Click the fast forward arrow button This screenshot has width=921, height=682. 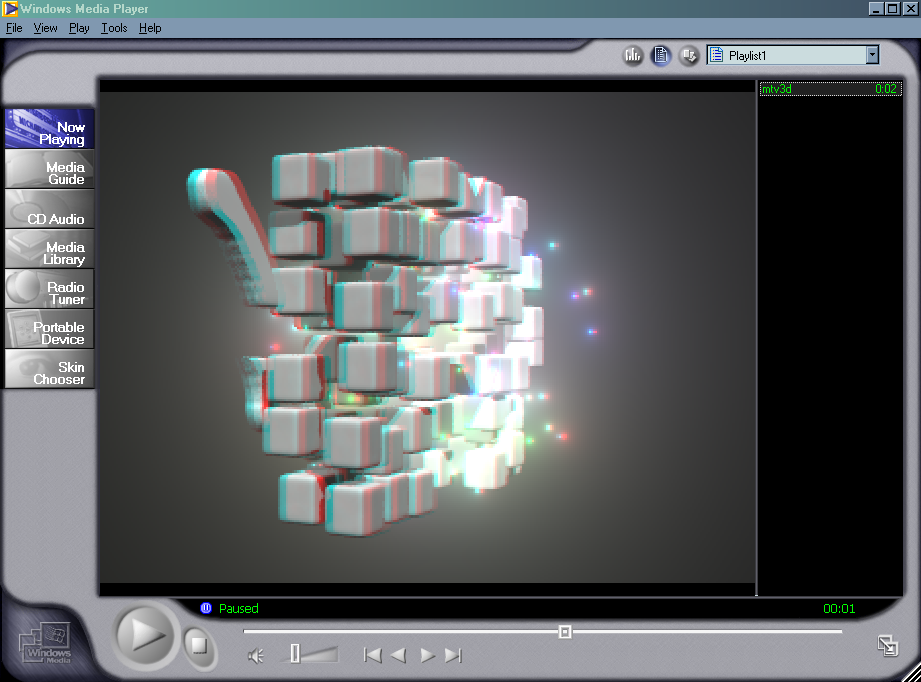tap(427, 655)
